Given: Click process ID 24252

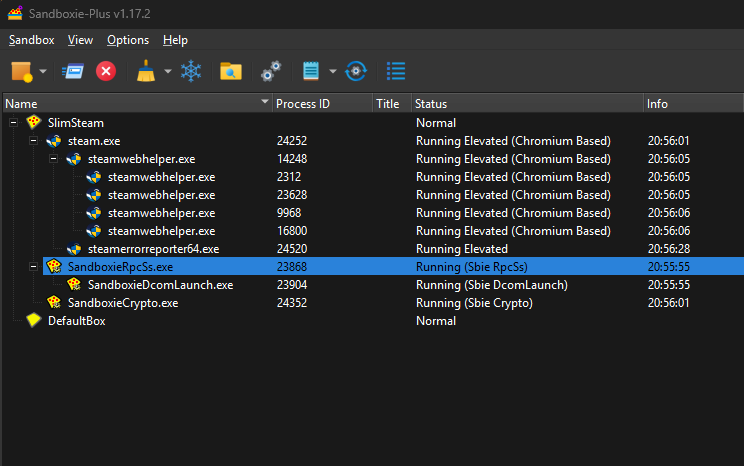Looking at the screenshot, I should tap(292, 141).
